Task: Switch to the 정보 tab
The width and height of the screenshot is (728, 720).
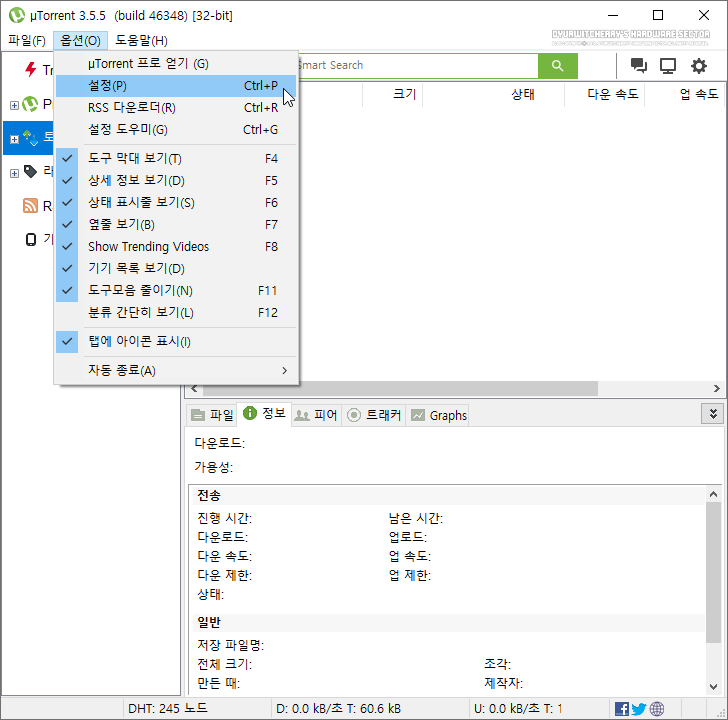Action: click(x=264, y=414)
